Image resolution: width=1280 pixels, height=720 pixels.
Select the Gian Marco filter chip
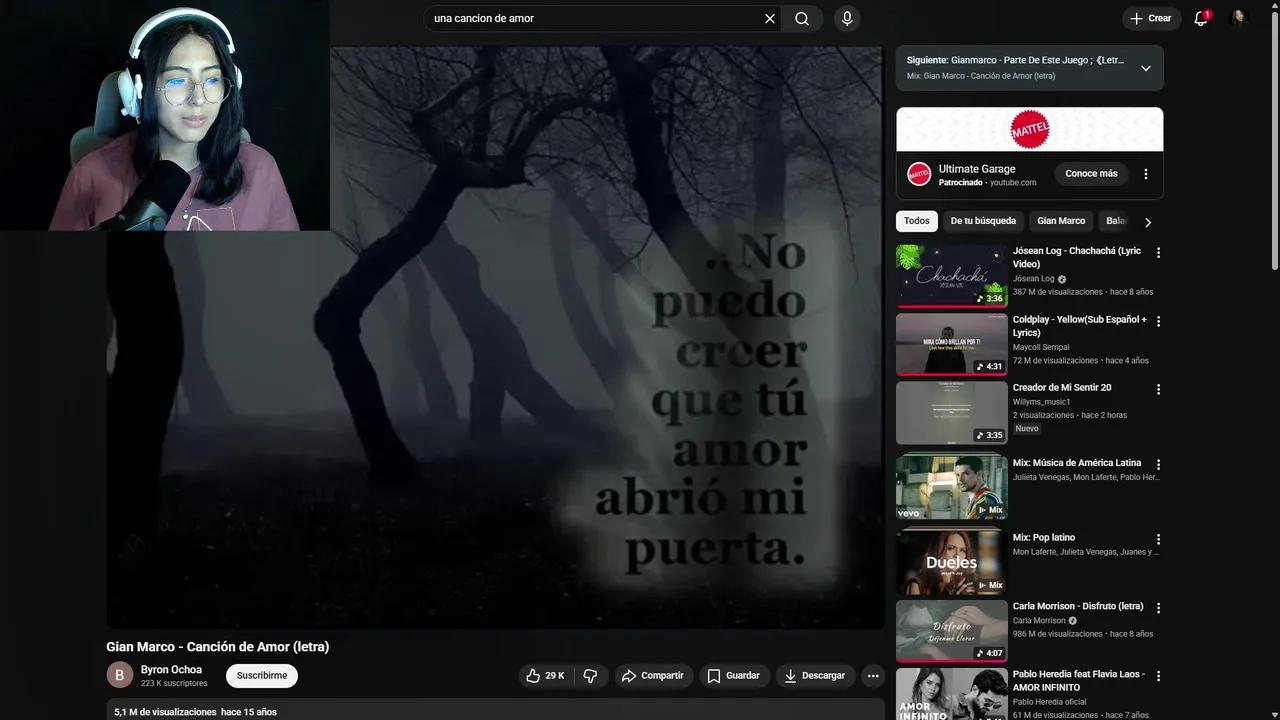coord(1061,221)
